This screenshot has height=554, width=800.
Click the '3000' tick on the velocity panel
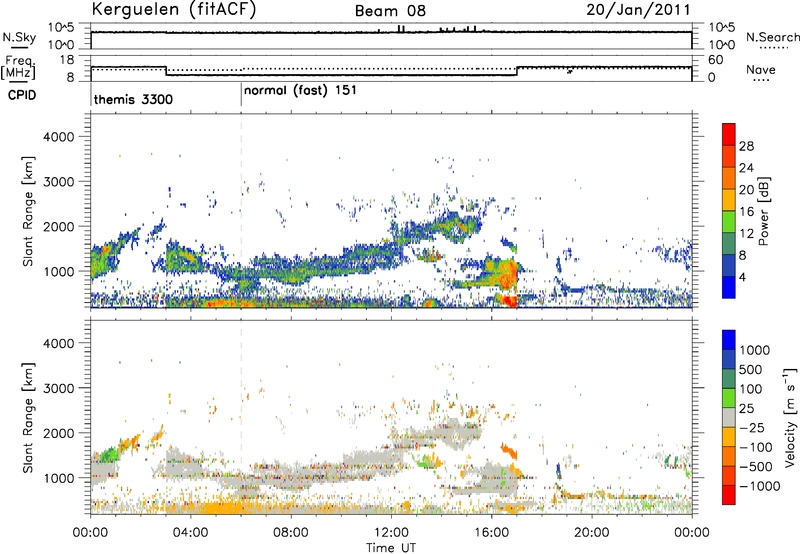(x=58, y=388)
